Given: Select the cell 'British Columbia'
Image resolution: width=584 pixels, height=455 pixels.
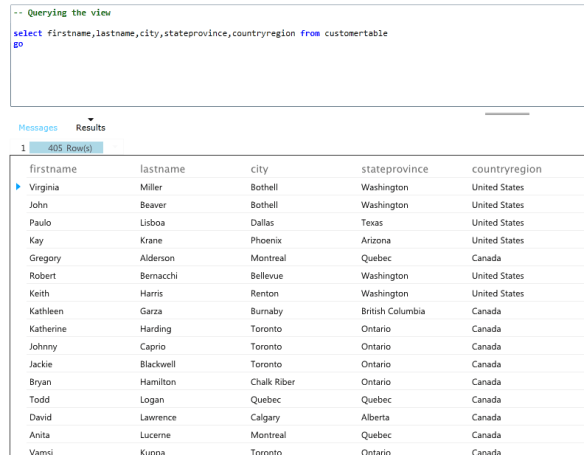Looking at the screenshot, I should point(393,311).
